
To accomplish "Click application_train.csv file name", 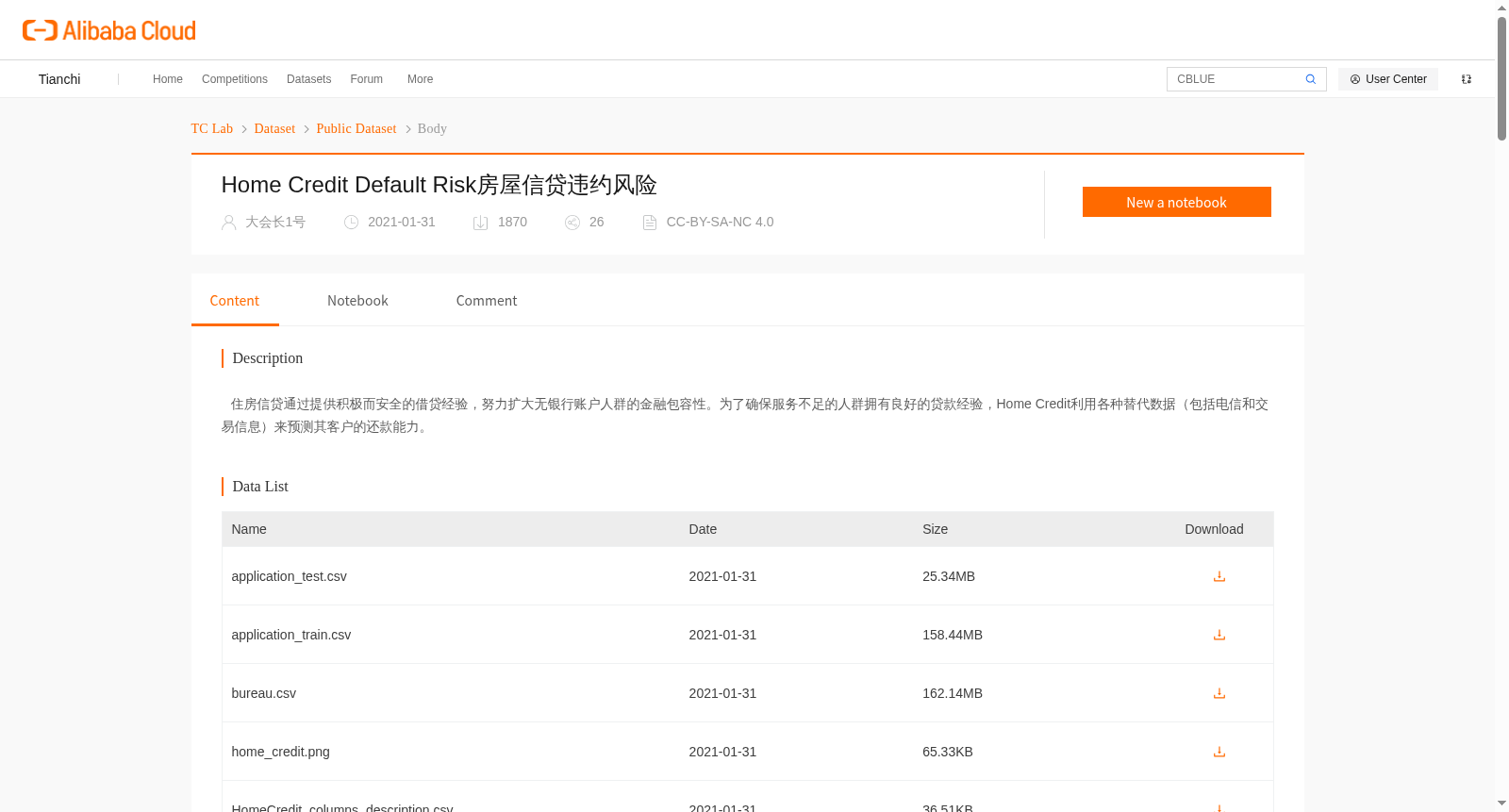I will point(291,635).
